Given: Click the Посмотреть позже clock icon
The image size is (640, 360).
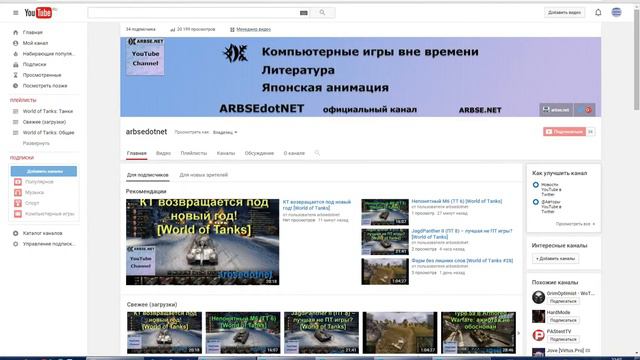Looking at the screenshot, I should click(x=16, y=86).
